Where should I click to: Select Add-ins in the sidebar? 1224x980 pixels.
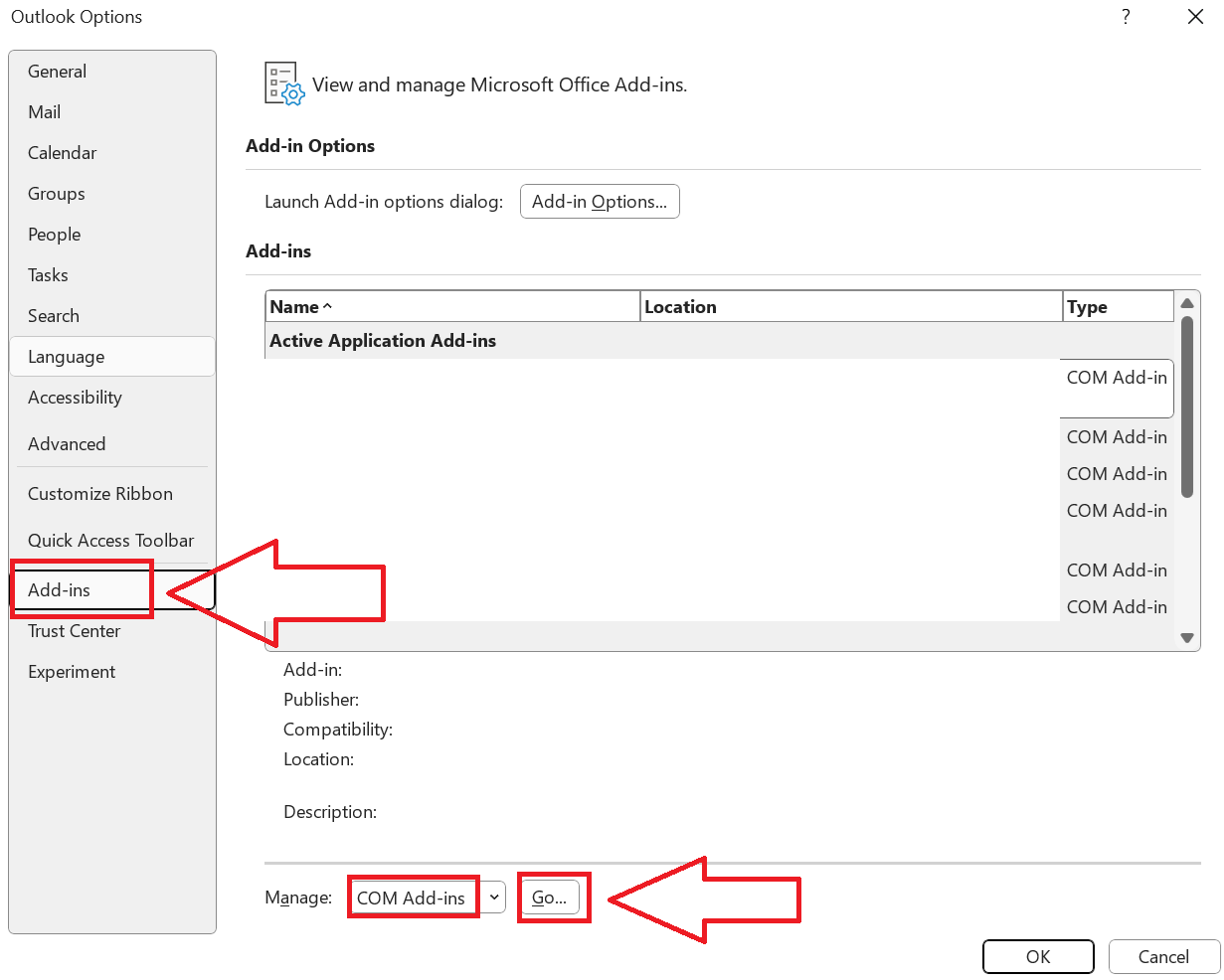click(112, 590)
